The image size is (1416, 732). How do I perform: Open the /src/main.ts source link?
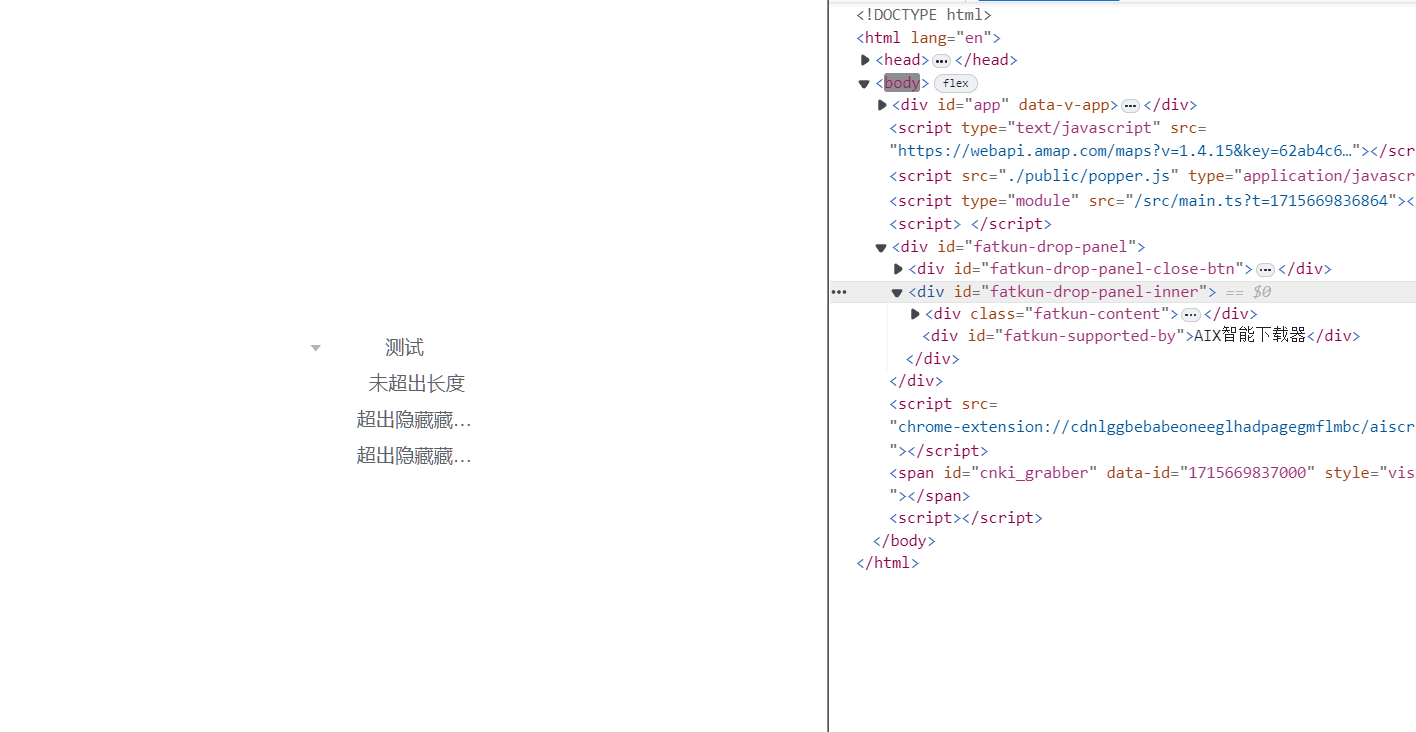1262,200
